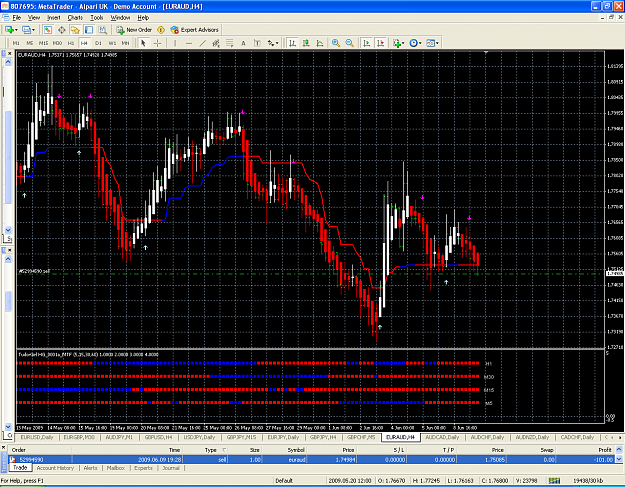Select the W1 timeframe button
The height and width of the screenshot is (487, 625).
pyautogui.click(x=112, y=43)
